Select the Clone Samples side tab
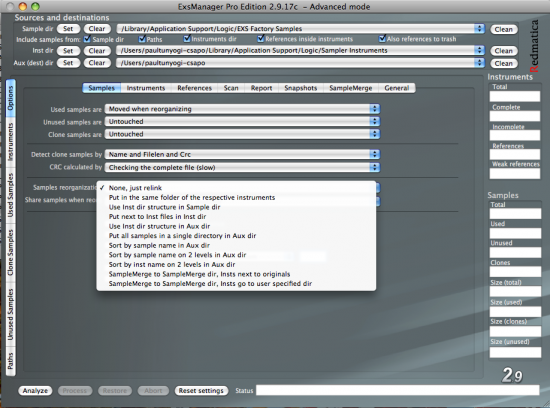Viewport: 550px width, 408px height. [11, 252]
